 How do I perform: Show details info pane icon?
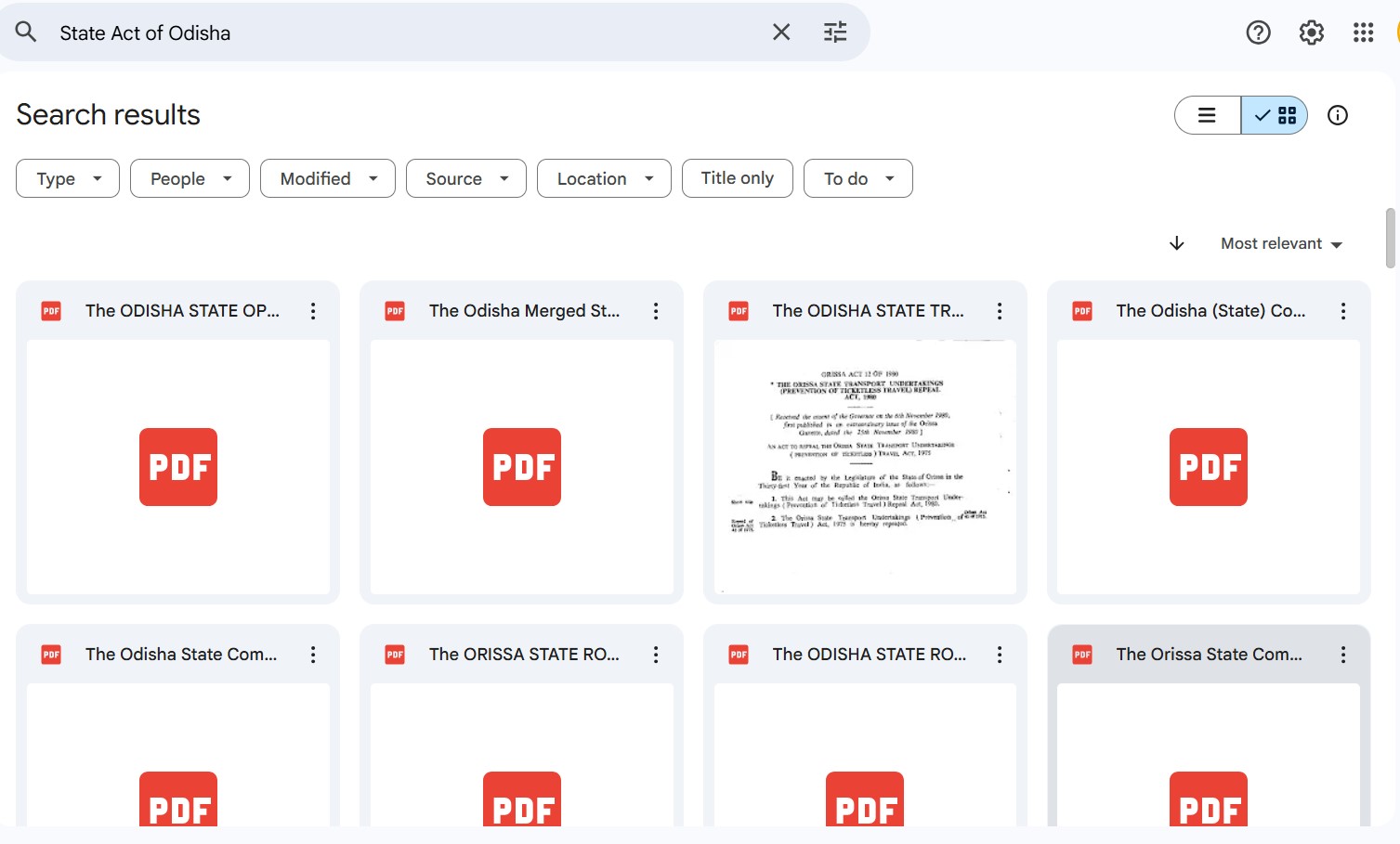(1337, 115)
